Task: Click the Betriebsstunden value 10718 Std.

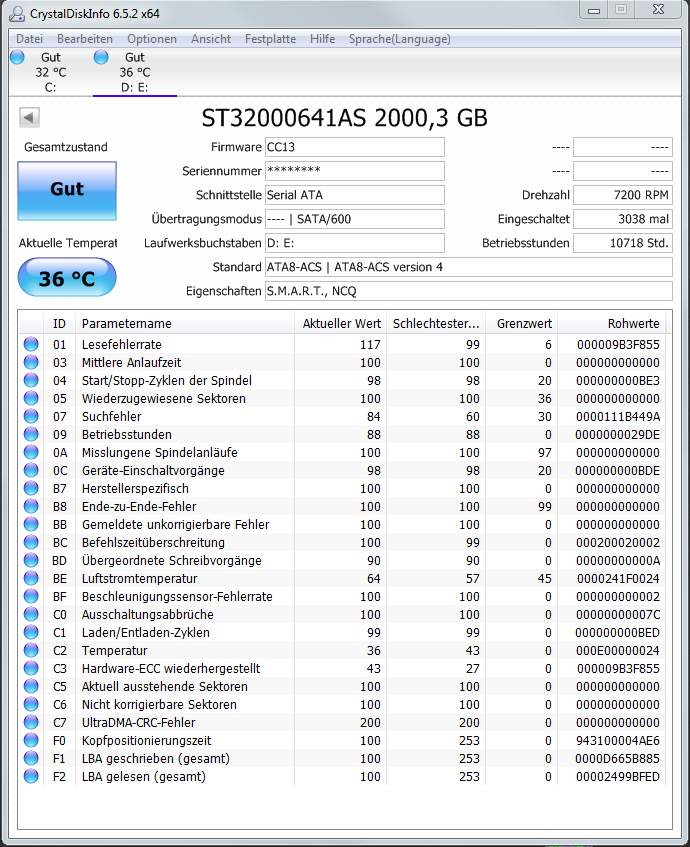Action: coord(622,243)
